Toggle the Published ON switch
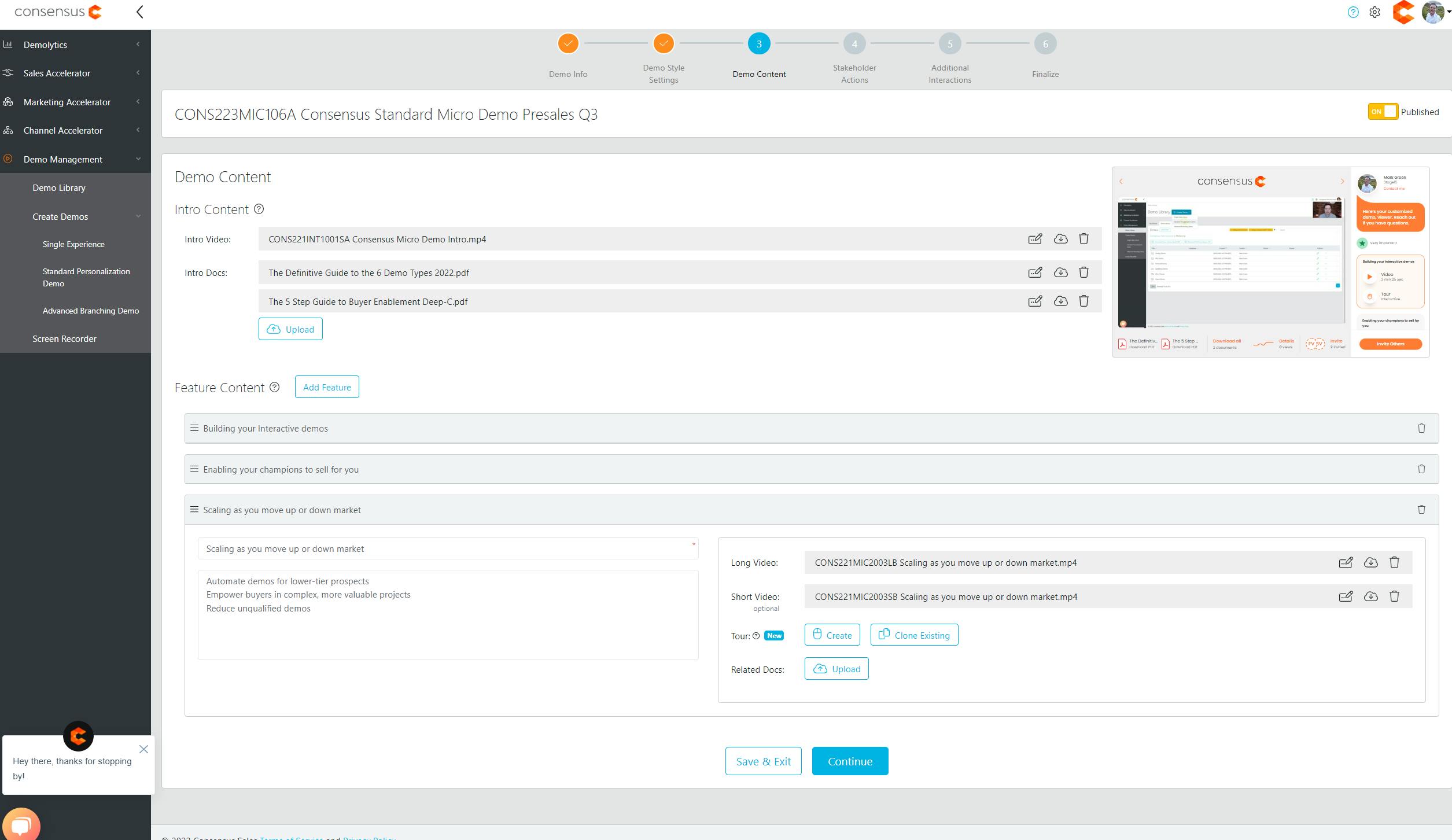 1383,112
